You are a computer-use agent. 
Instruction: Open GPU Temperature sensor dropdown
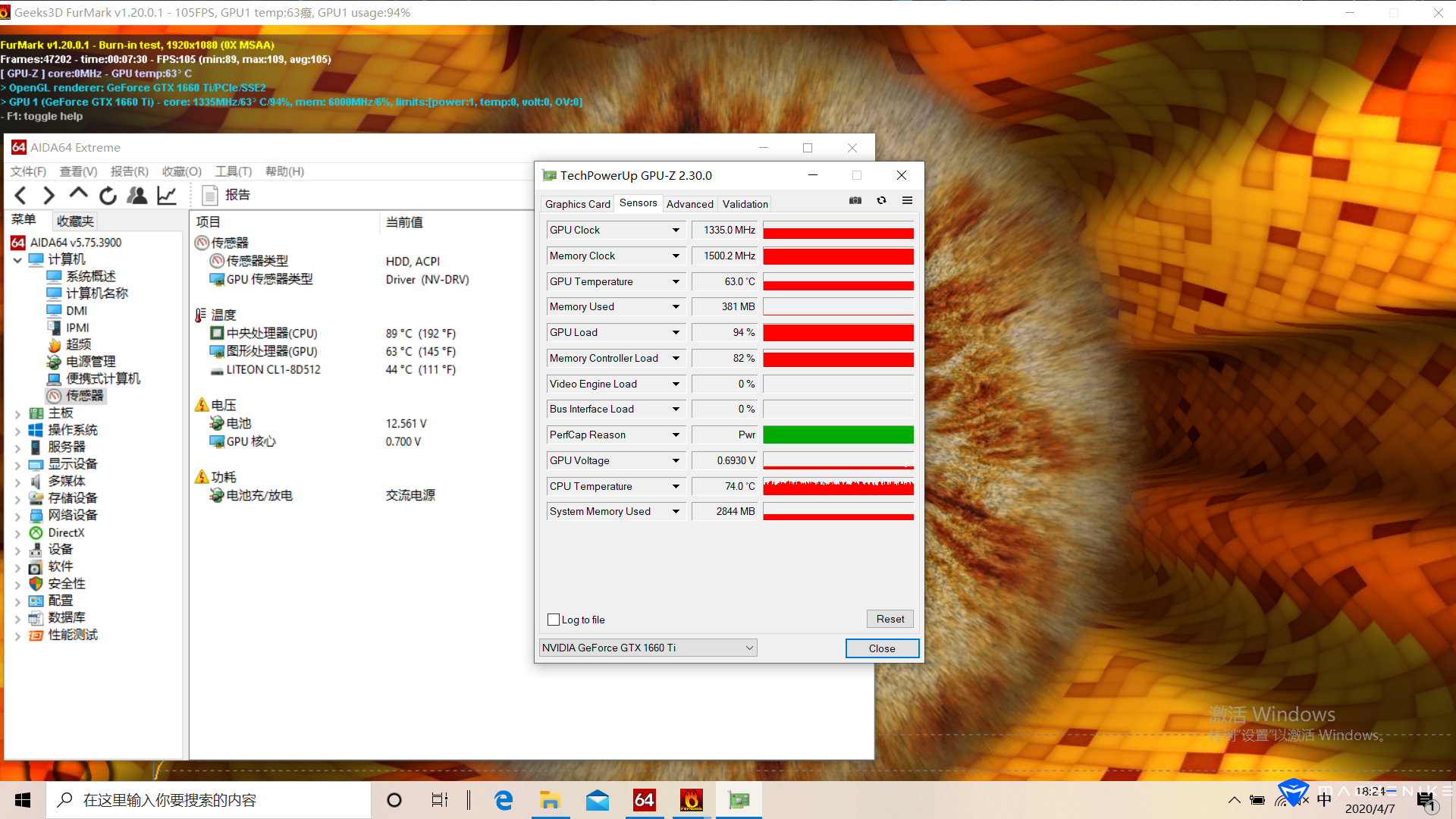[x=676, y=281]
